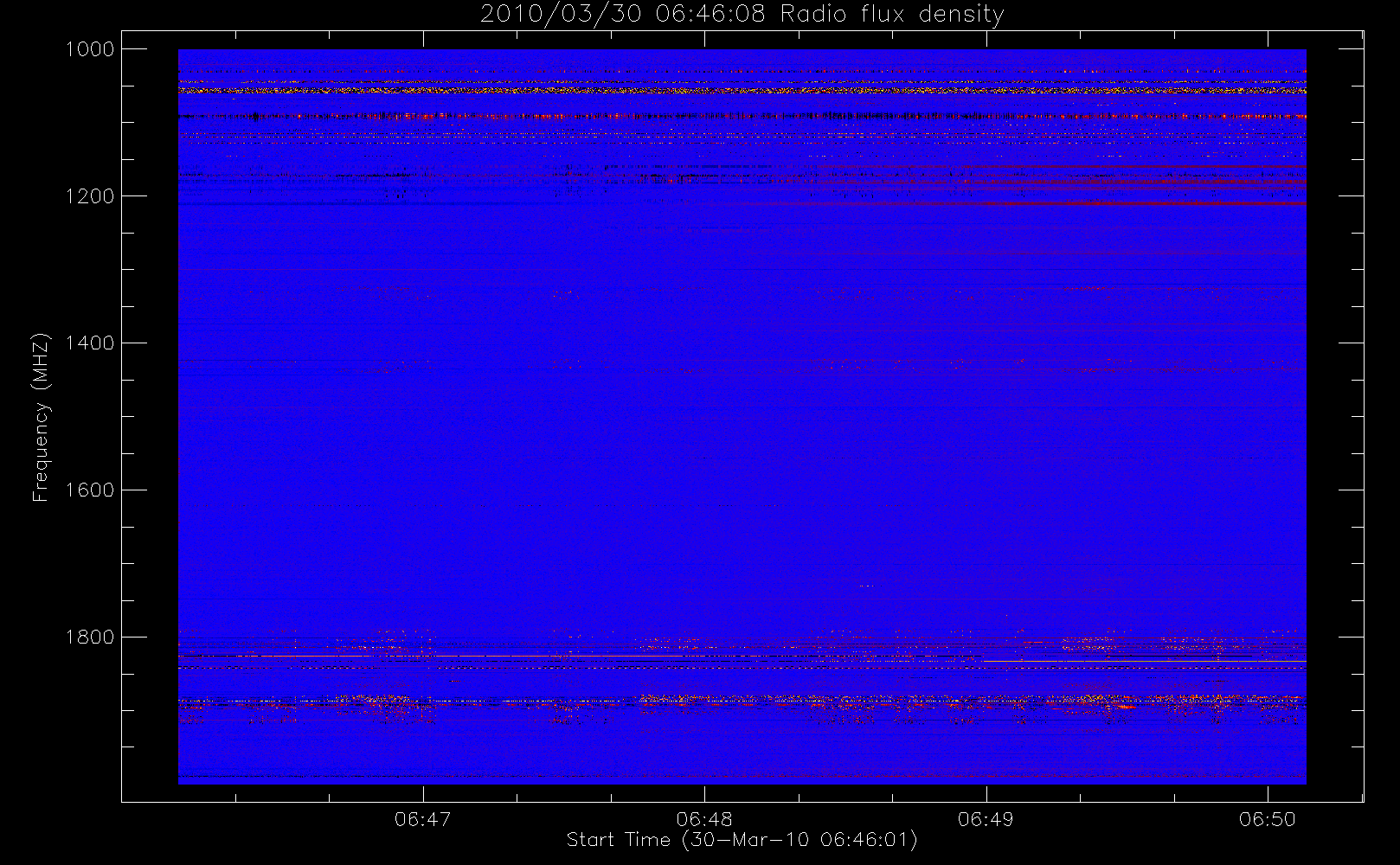Click inside the radio flux spectrogram image

click(x=742, y=417)
